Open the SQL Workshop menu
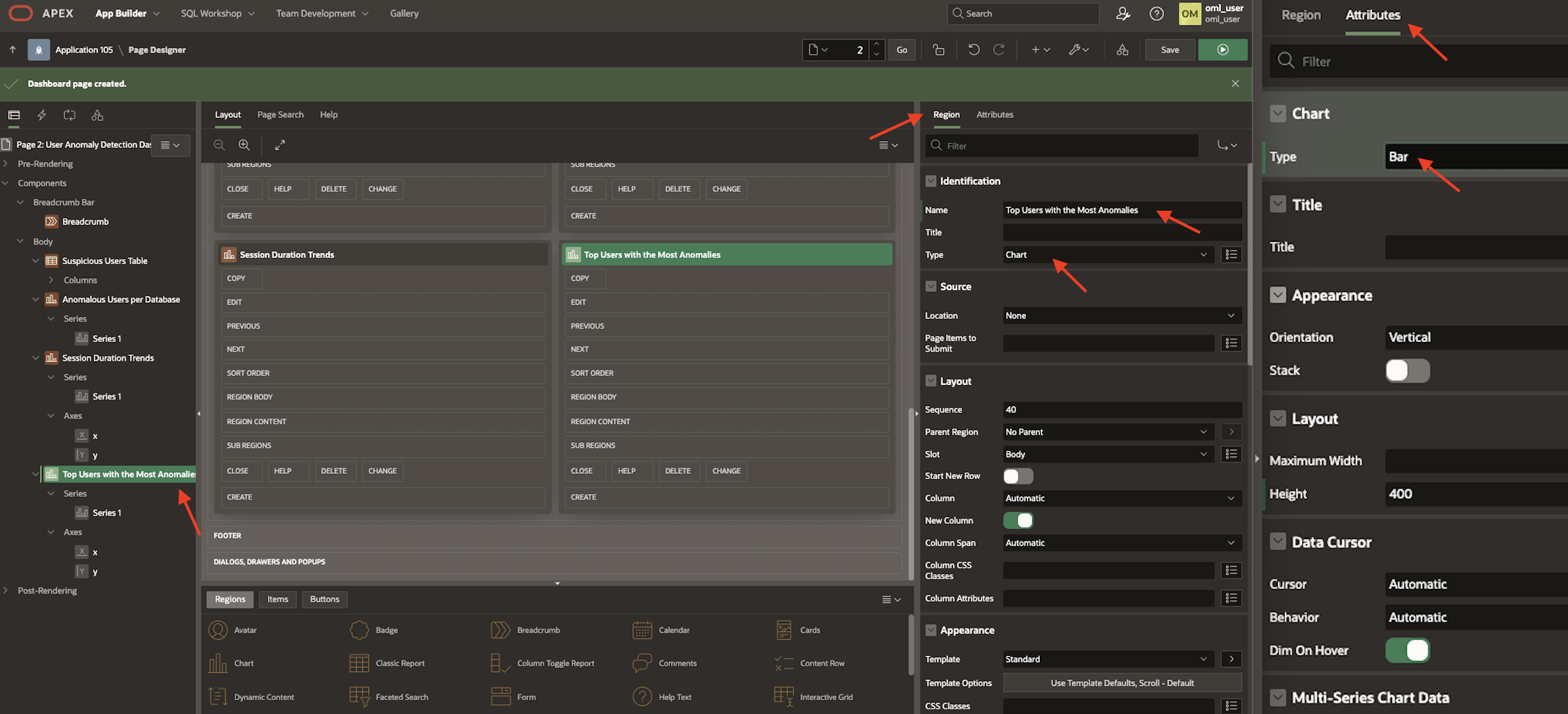The image size is (1568, 714). (x=217, y=13)
